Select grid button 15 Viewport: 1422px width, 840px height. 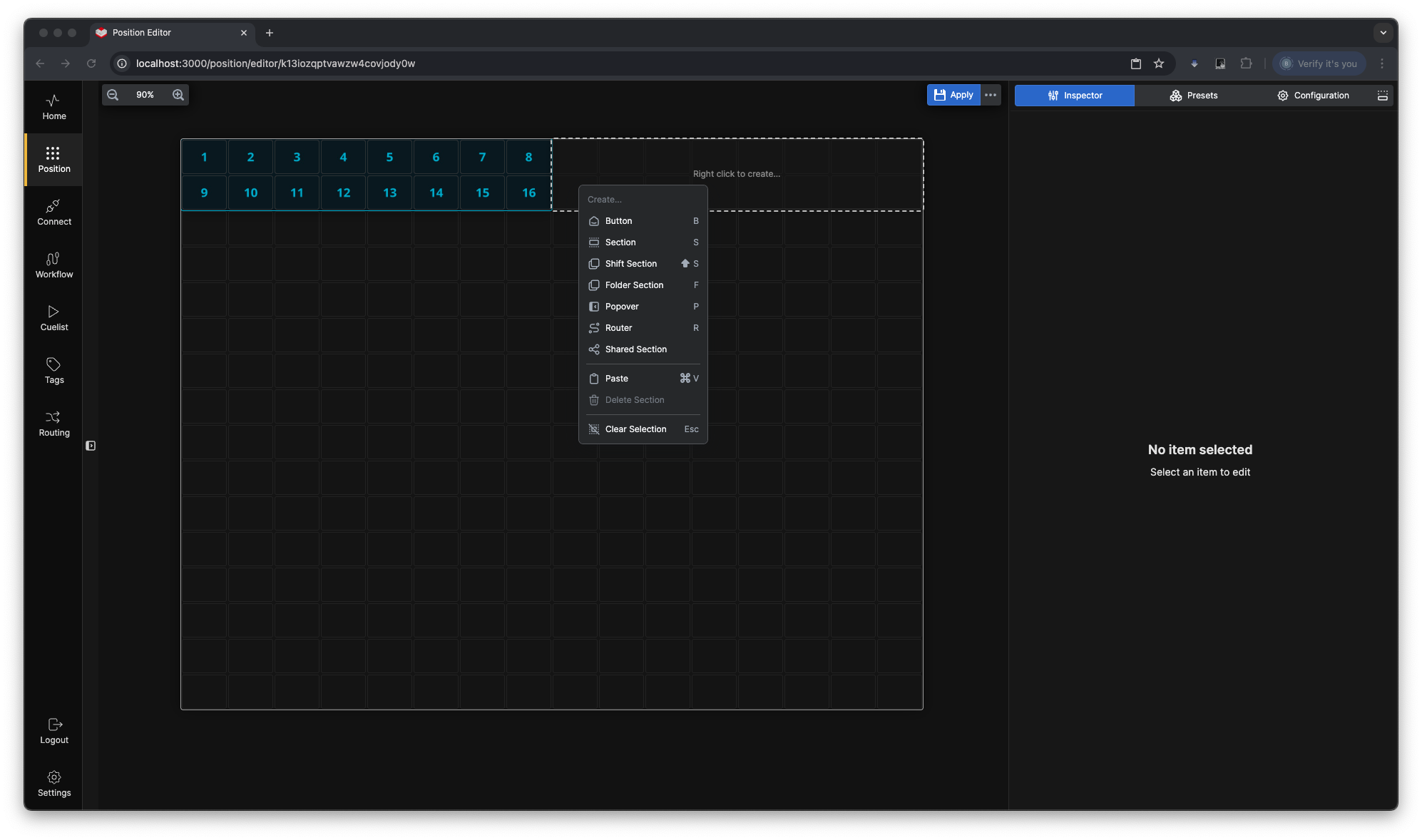[482, 193]
